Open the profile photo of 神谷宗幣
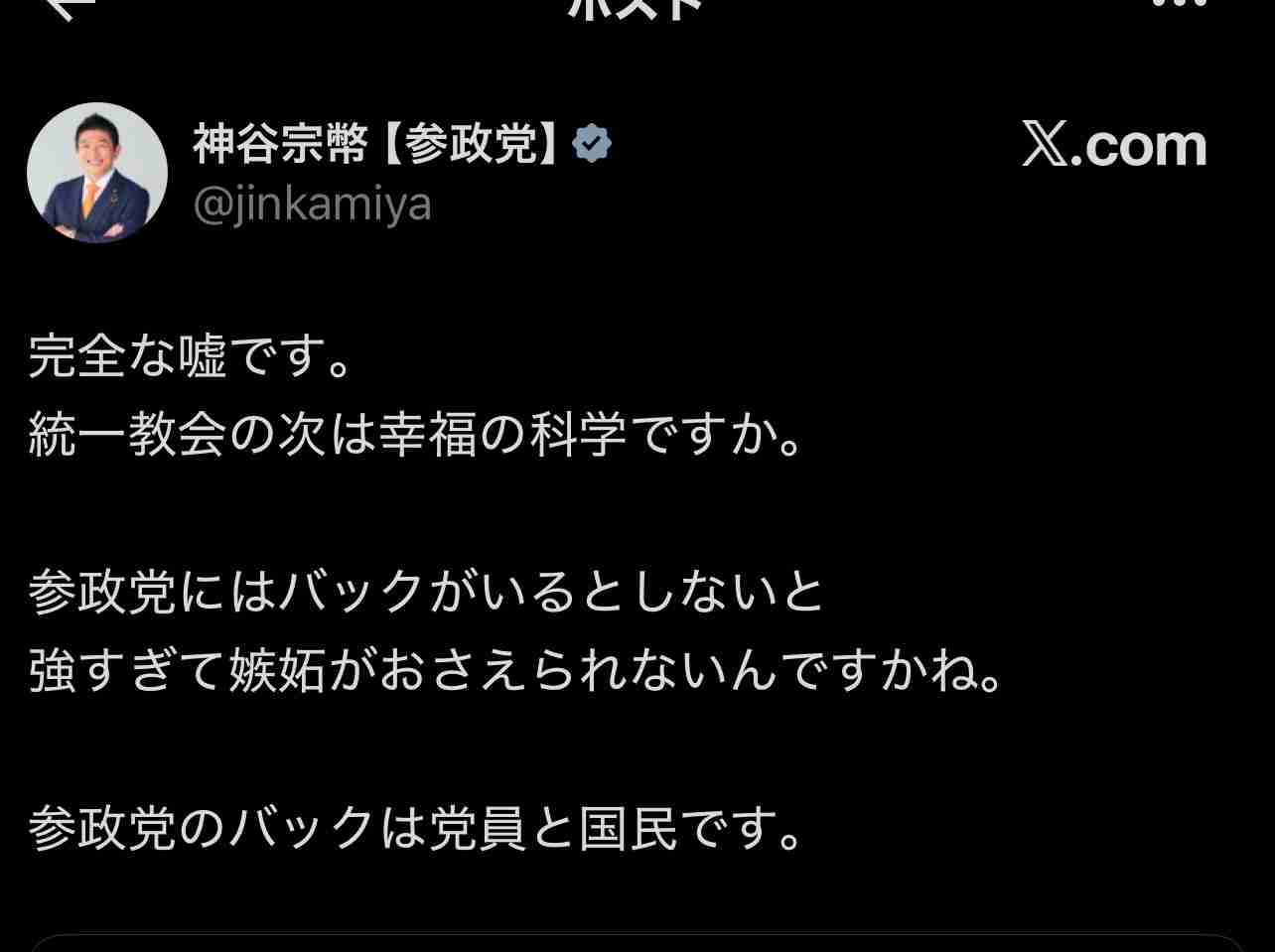This screenshot has height=952, width=1275. 97,173
